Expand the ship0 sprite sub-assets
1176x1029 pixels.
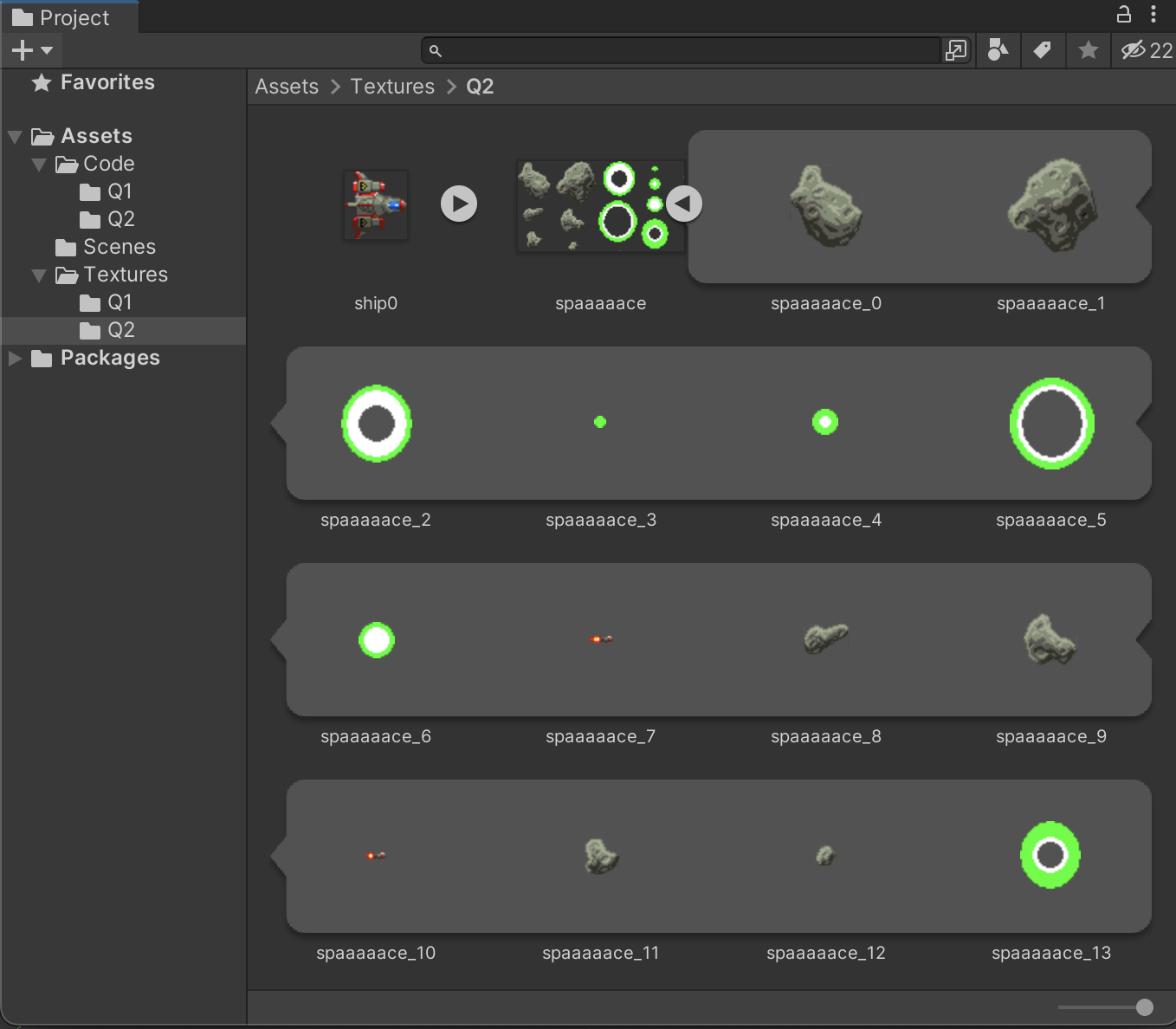(x=459, y=204)
